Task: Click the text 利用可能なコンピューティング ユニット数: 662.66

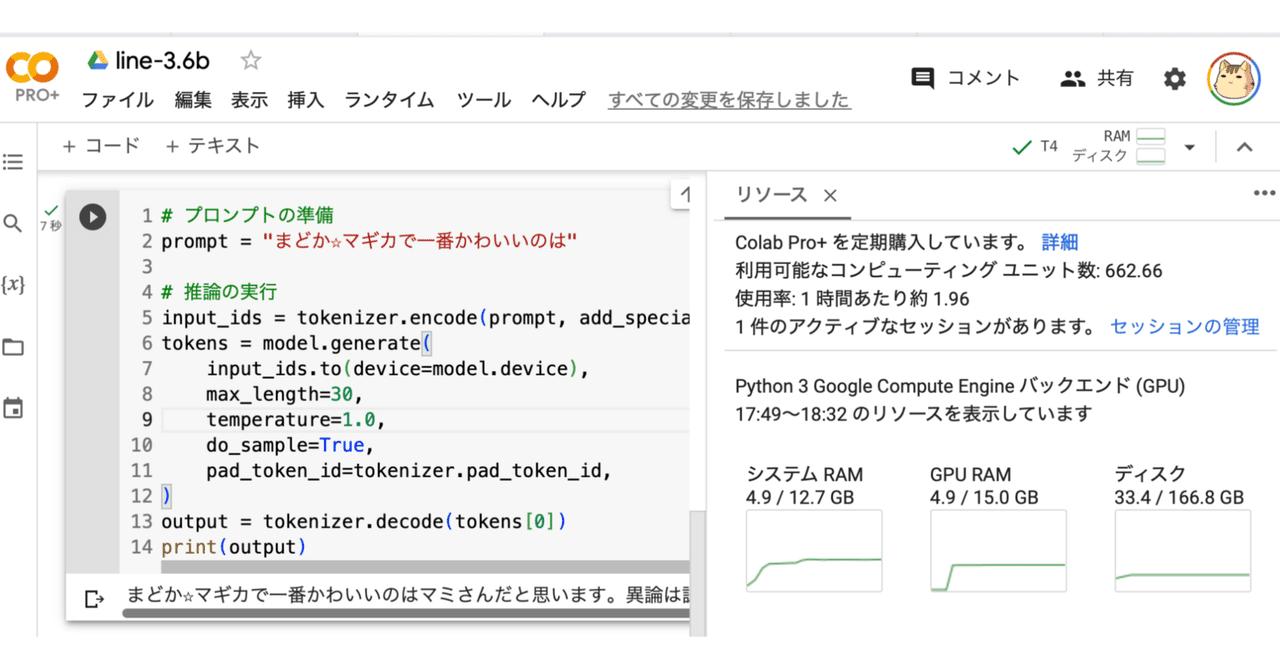Action: point(949,270)
